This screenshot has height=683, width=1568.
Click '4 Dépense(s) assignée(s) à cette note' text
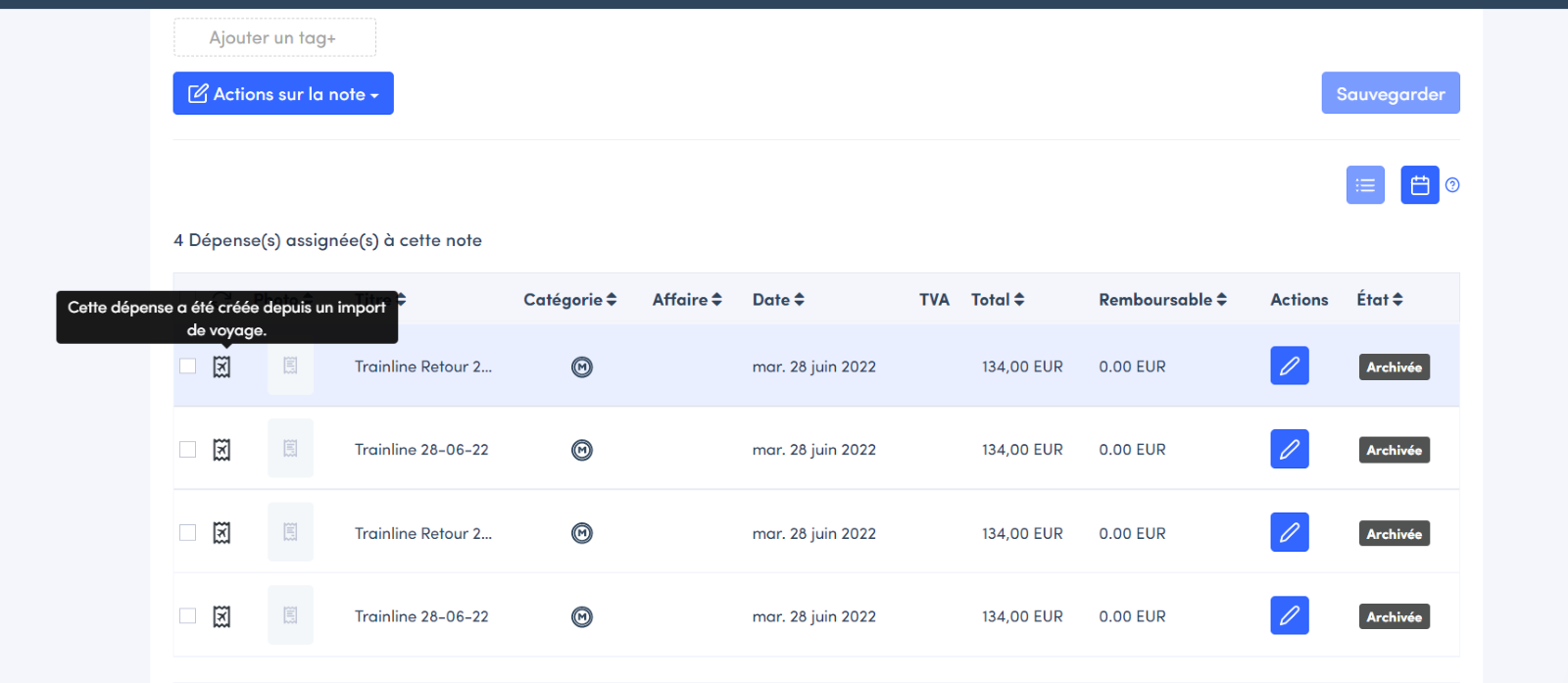tap(327, 240)
